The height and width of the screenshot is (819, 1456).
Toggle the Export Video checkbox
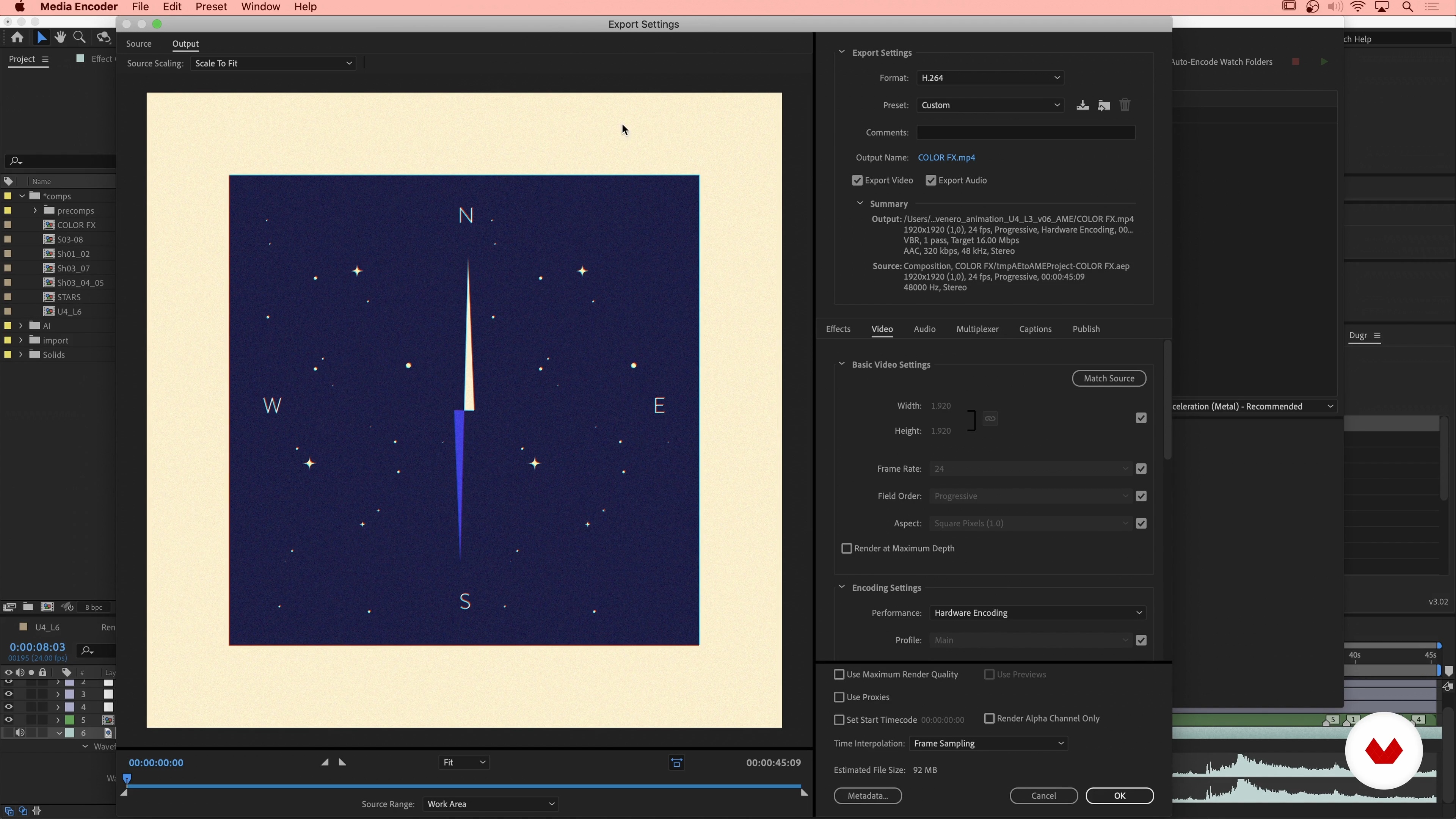pyautogui.click(x=857, y=181)
